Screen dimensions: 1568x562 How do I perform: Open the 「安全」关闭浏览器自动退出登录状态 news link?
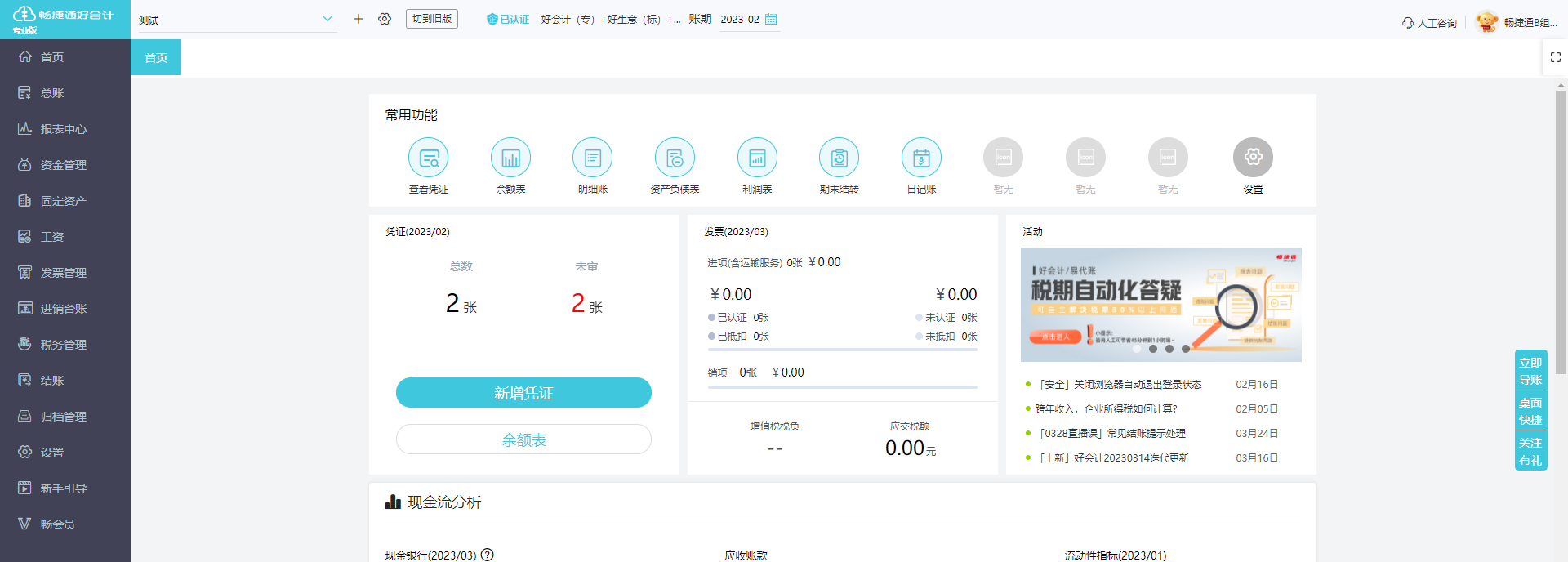click(1118, 385)
